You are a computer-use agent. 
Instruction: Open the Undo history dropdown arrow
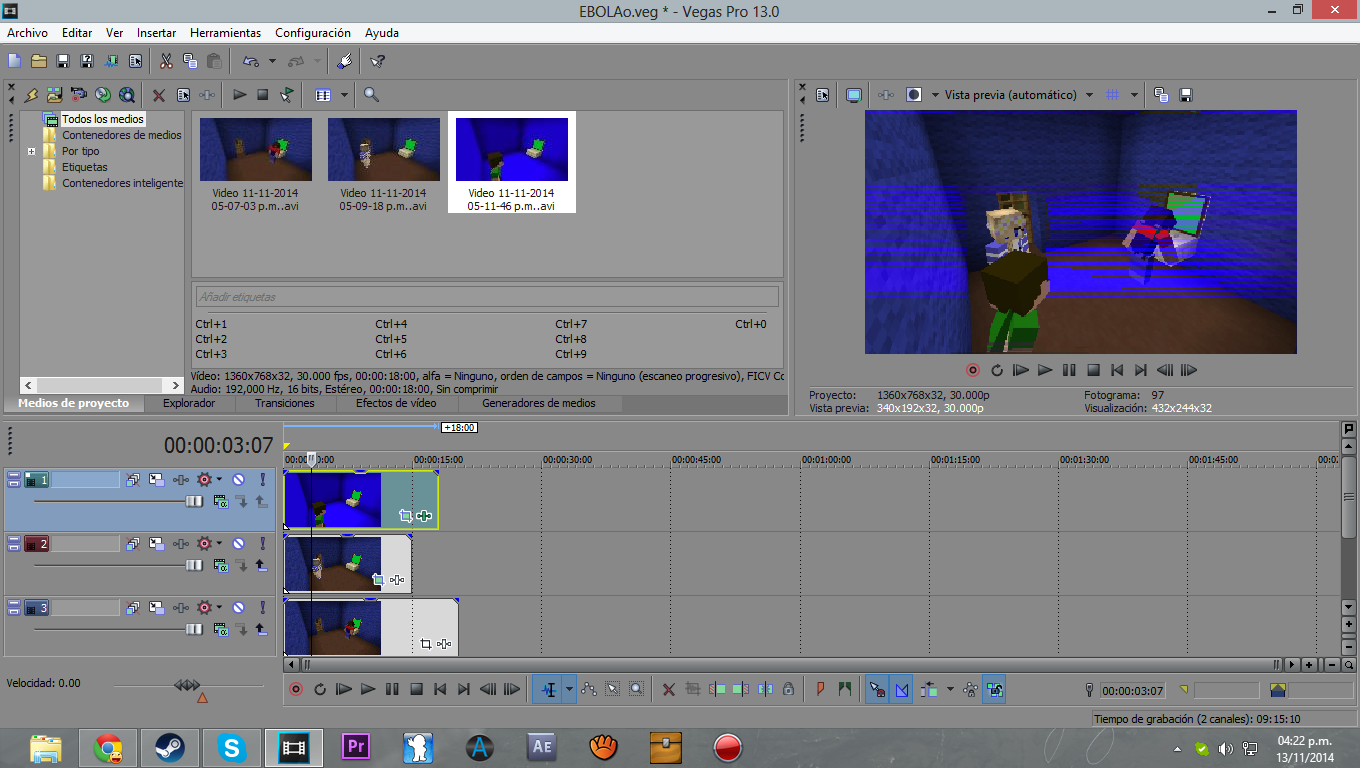pyautogui.click(x=273, y=61)
